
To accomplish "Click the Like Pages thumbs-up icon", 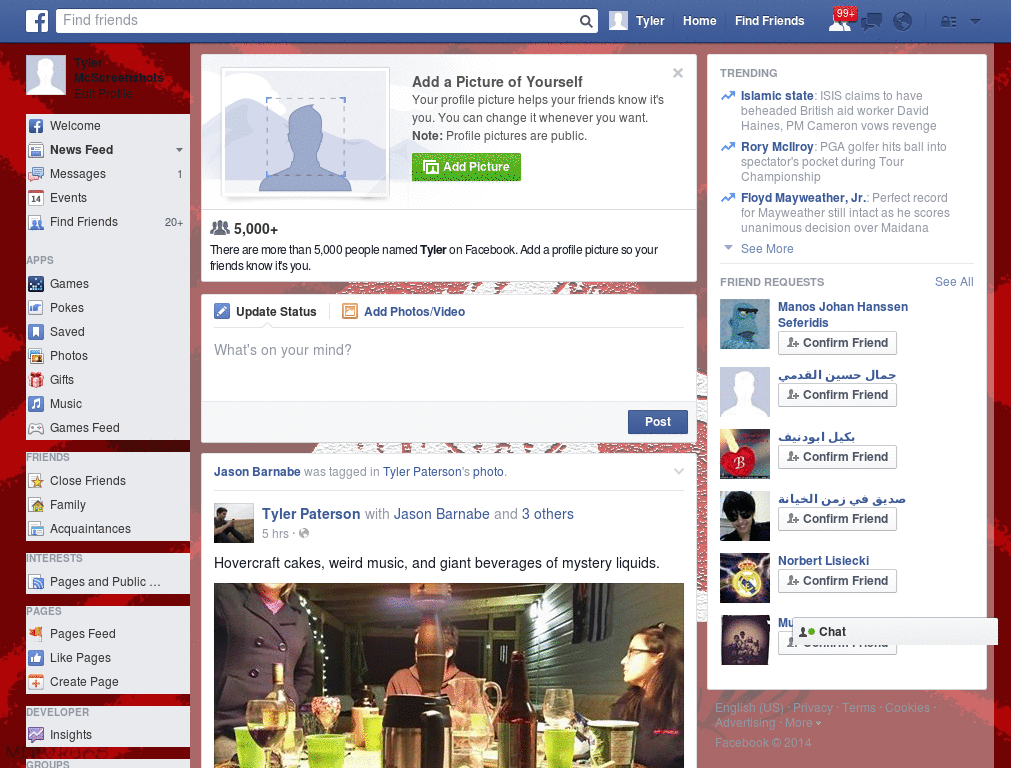I will [x=37, y=658].
